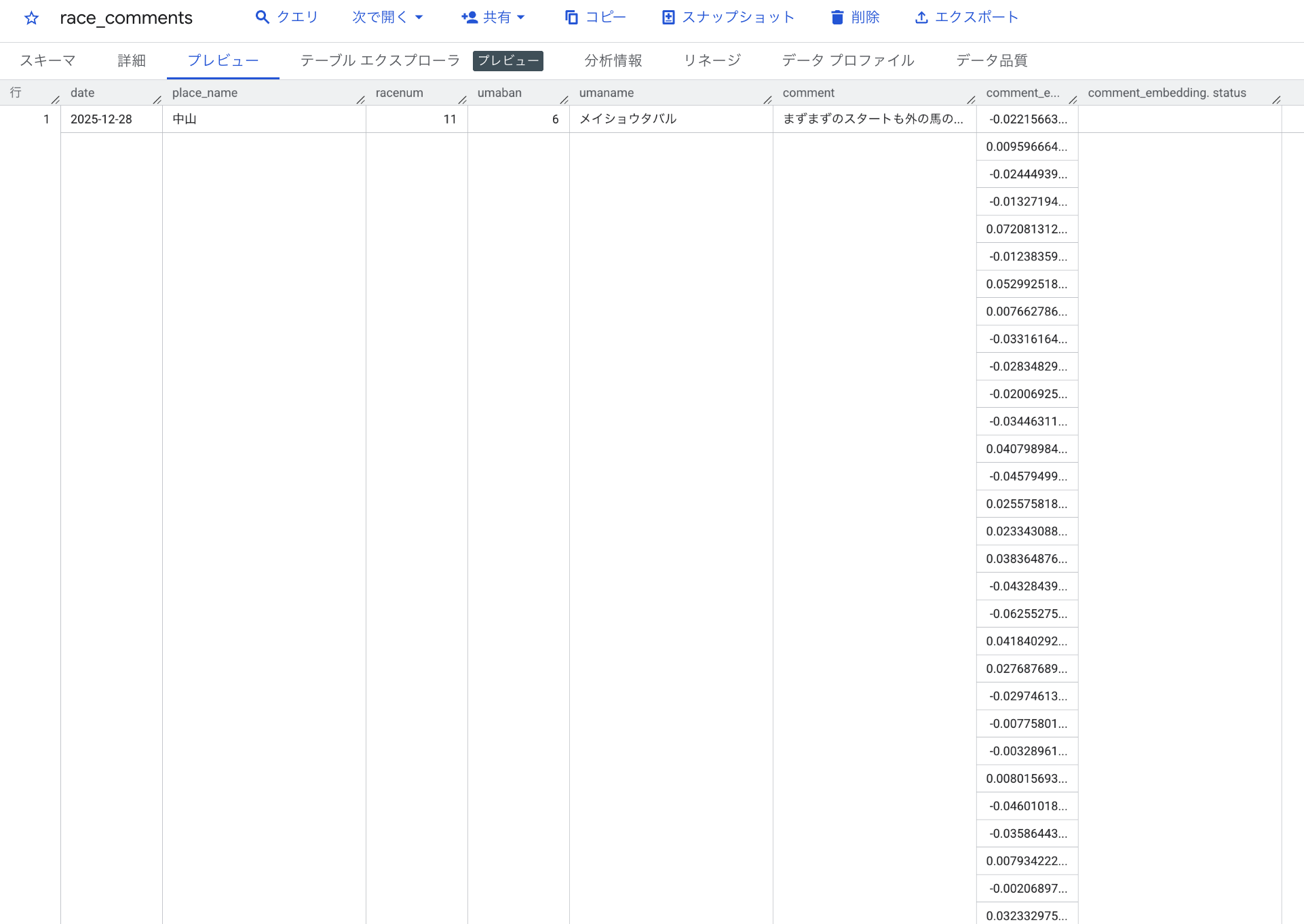Viewport: 1304px width, 924px height.
Task: Open the 次で開く dropdown
Action: 387,17
